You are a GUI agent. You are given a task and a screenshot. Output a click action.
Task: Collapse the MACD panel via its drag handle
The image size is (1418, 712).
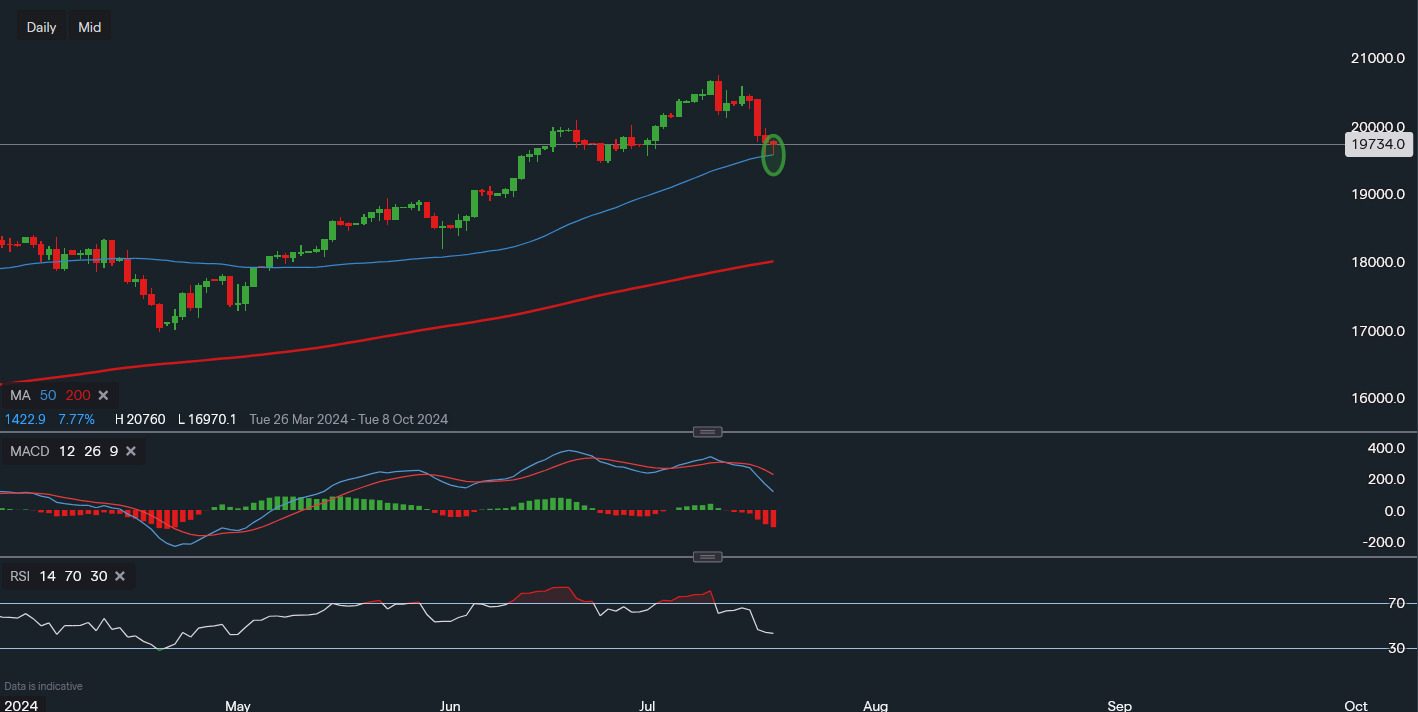(x=708, y=431)
